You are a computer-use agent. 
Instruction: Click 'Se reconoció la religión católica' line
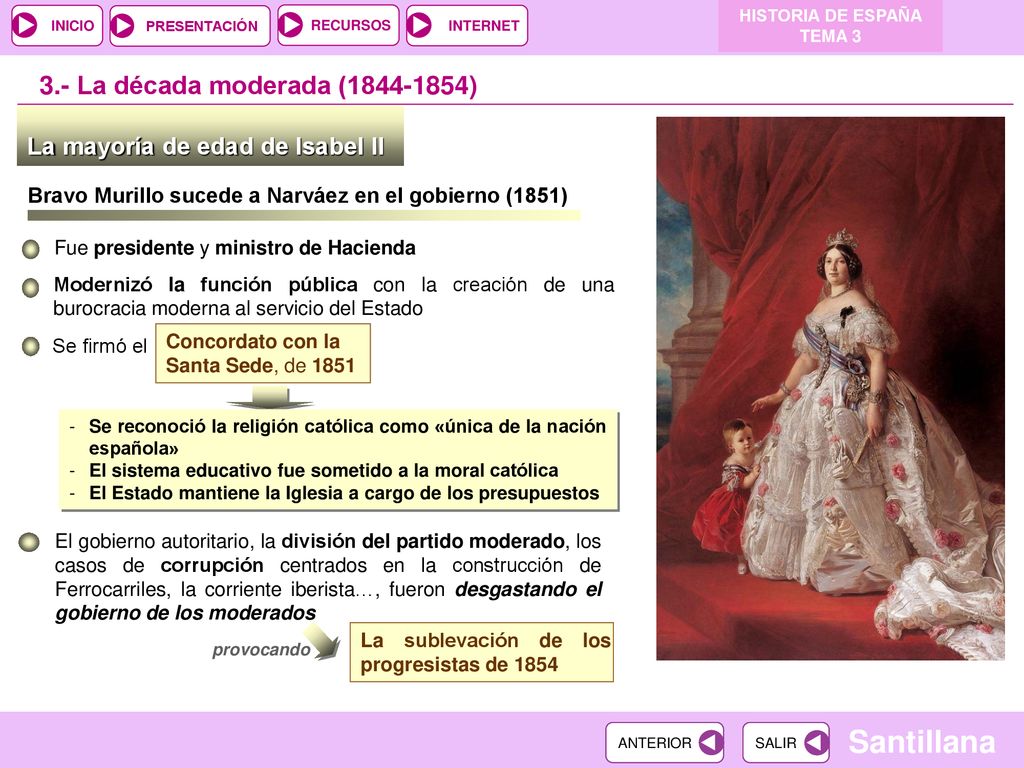click(347, 437)
